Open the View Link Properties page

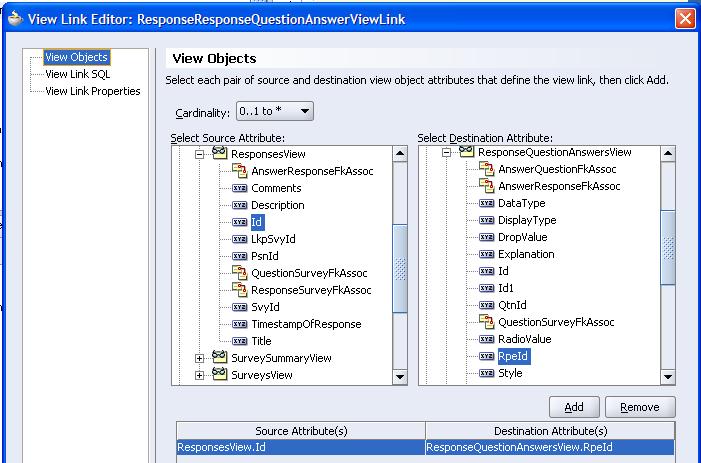click(x=93, y=91)
